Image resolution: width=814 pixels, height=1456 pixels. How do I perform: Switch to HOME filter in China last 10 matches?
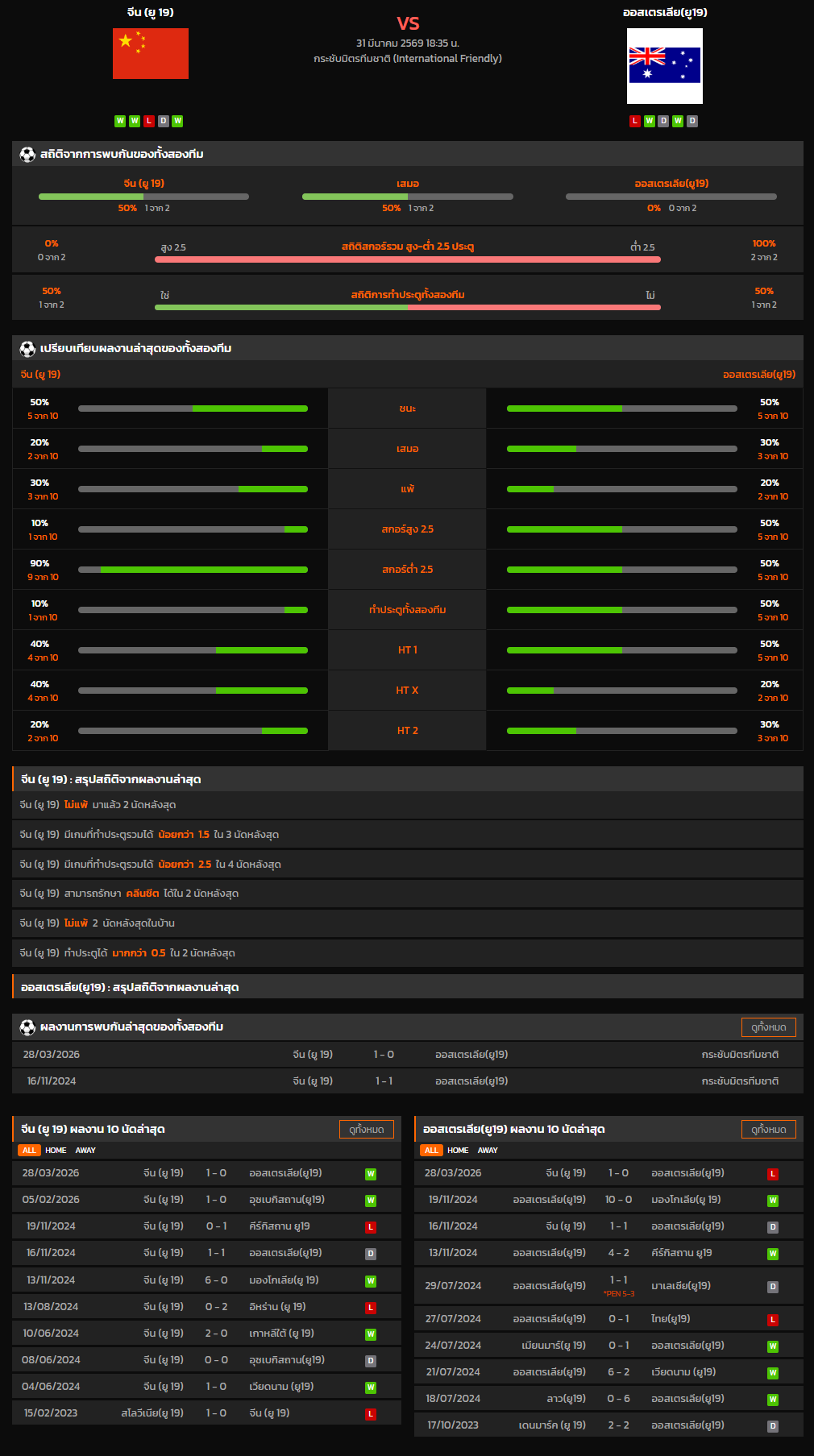[x=56, y=1151]
